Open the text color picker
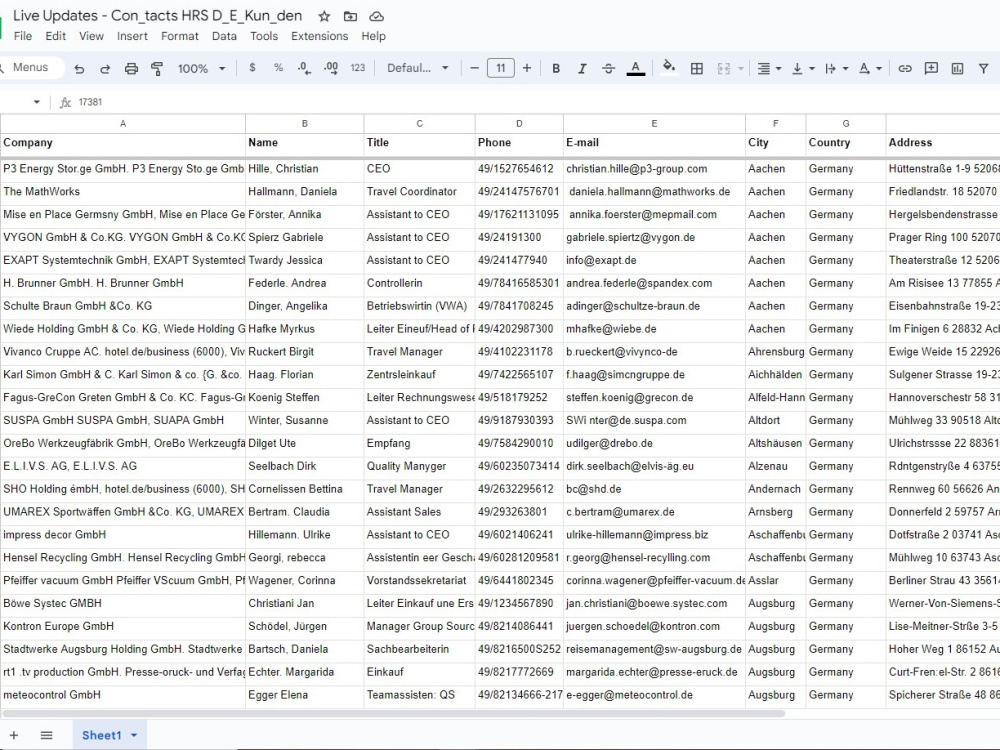 [x=635, y=68]
